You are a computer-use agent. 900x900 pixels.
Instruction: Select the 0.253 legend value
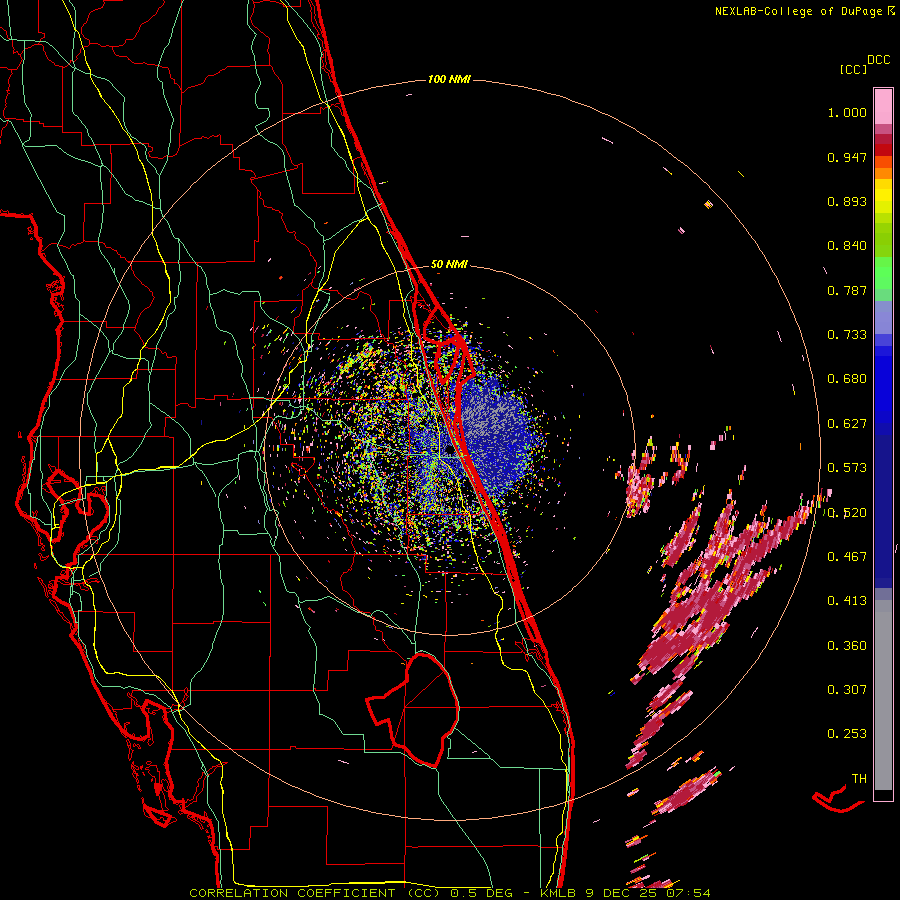click(847, 734)
